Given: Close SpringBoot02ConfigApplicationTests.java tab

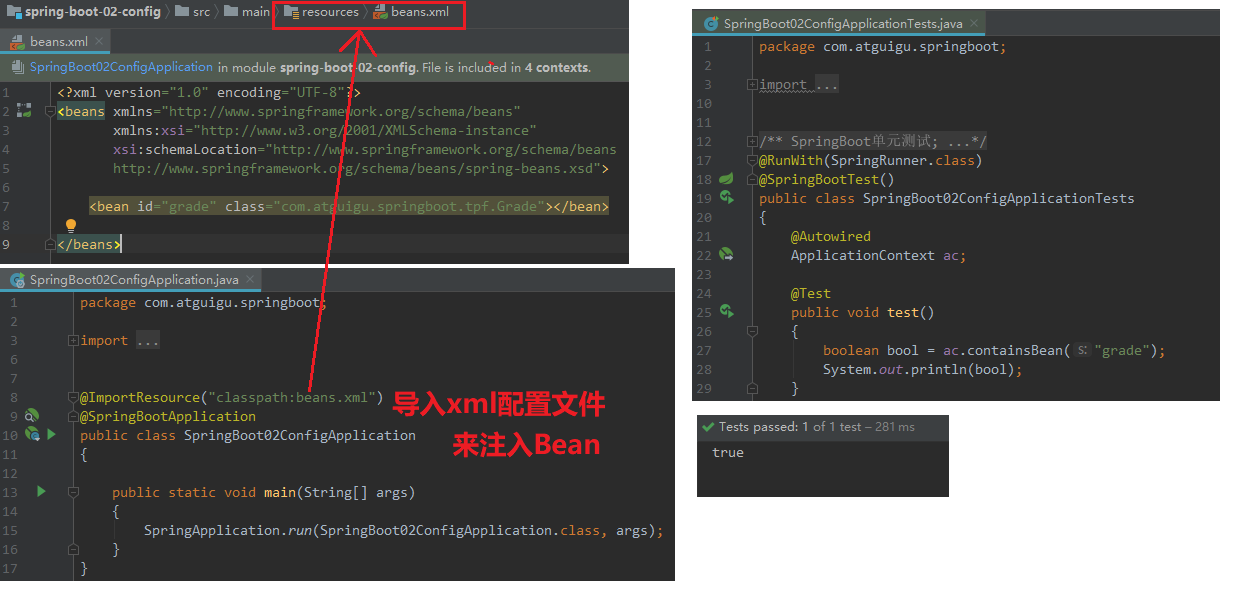Looking at the screenshot, I should [x=972, y=22].
